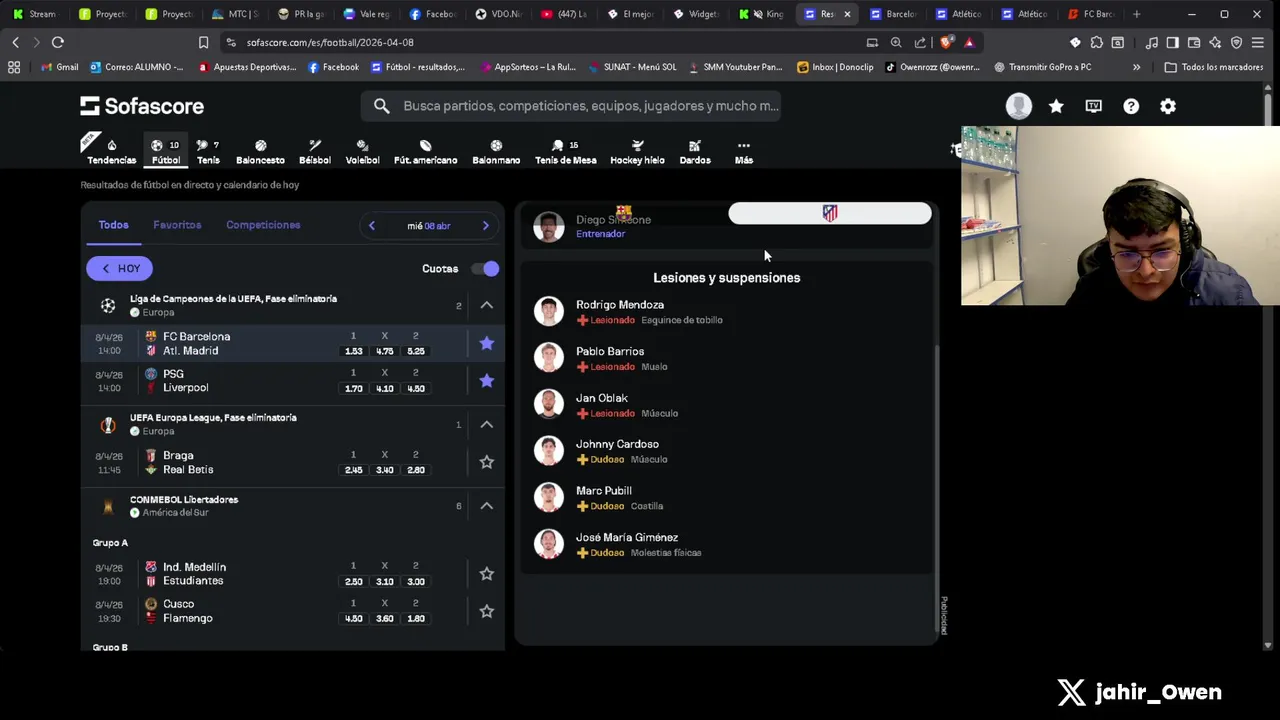Click draw odds 3.40 for Braga match
The image size is (1280, 720).
tap(384, 470)
